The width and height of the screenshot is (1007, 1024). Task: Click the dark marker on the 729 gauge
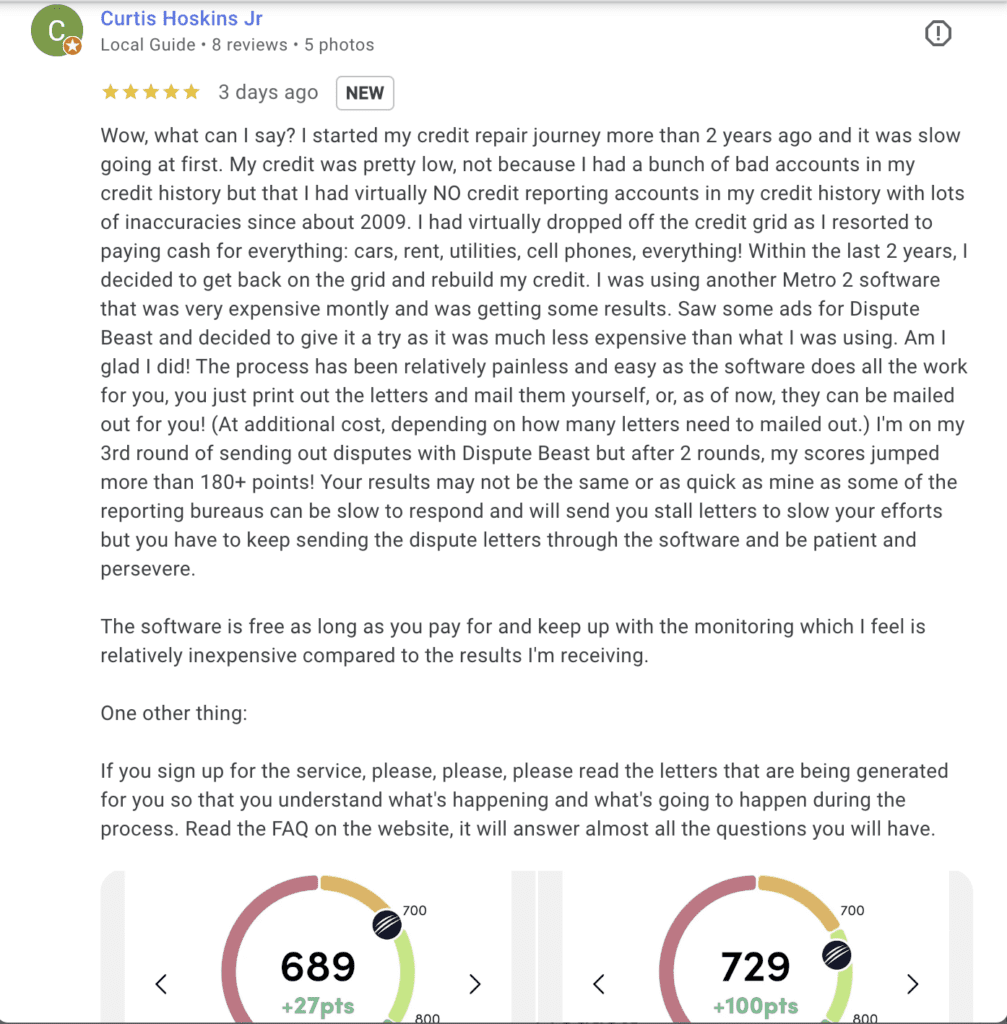point(836,954)
